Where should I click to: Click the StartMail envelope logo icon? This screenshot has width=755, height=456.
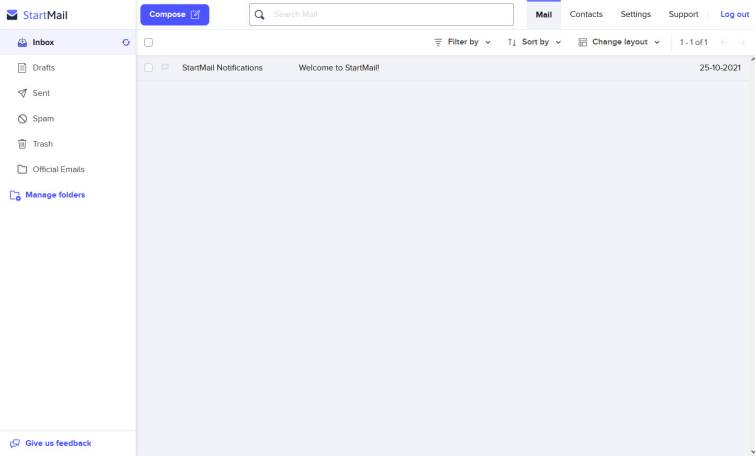coord(12,15)
